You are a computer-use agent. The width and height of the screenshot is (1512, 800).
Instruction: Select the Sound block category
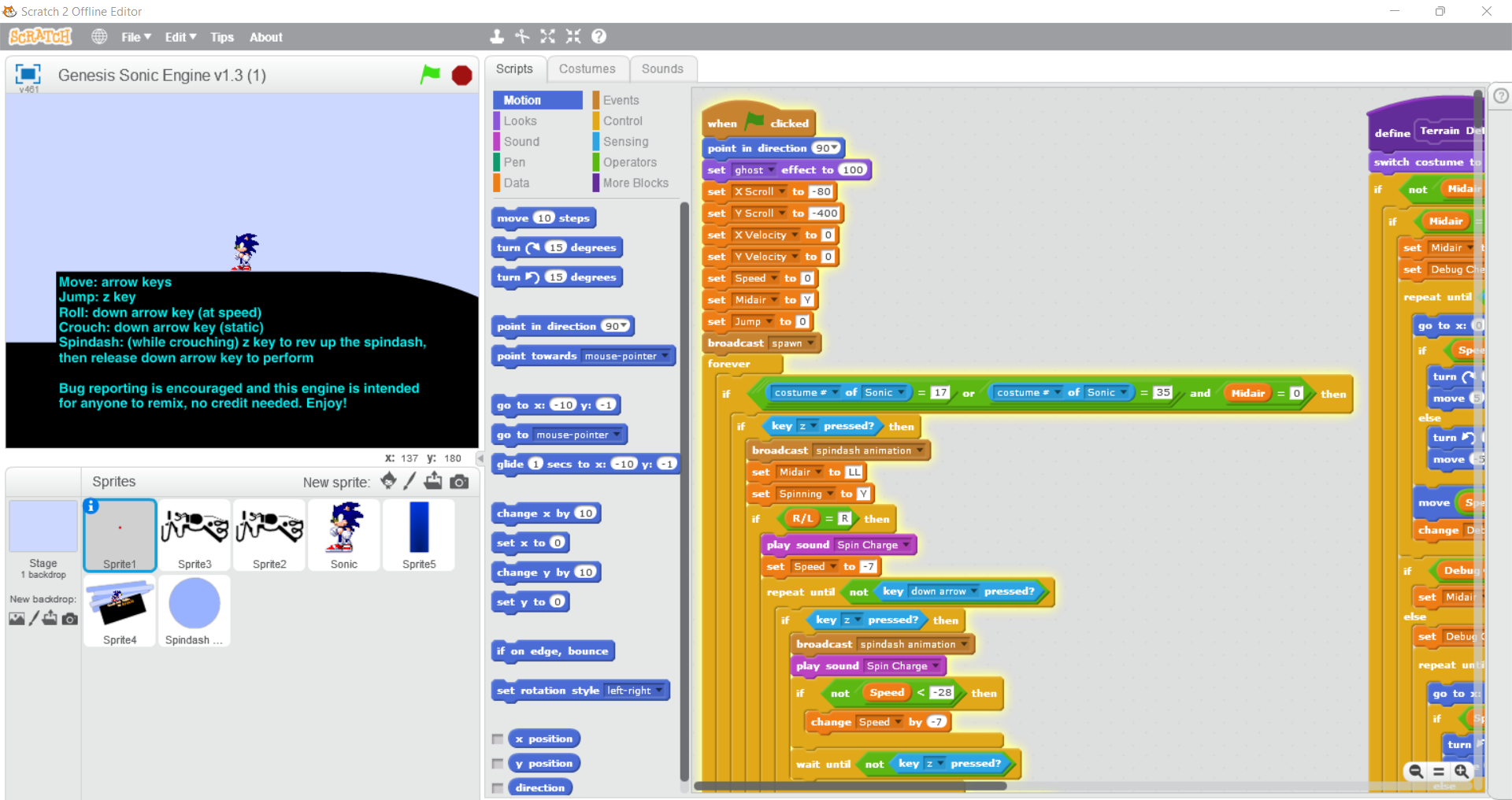pos(537,142)
